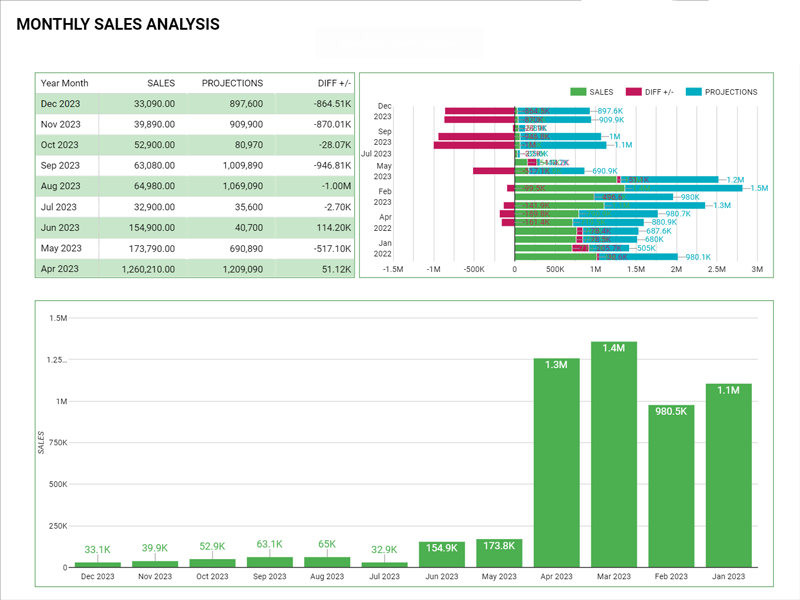800x600 pixels.
Task: Click the Monthly Sales Analysis title
Action: (118, 24)
